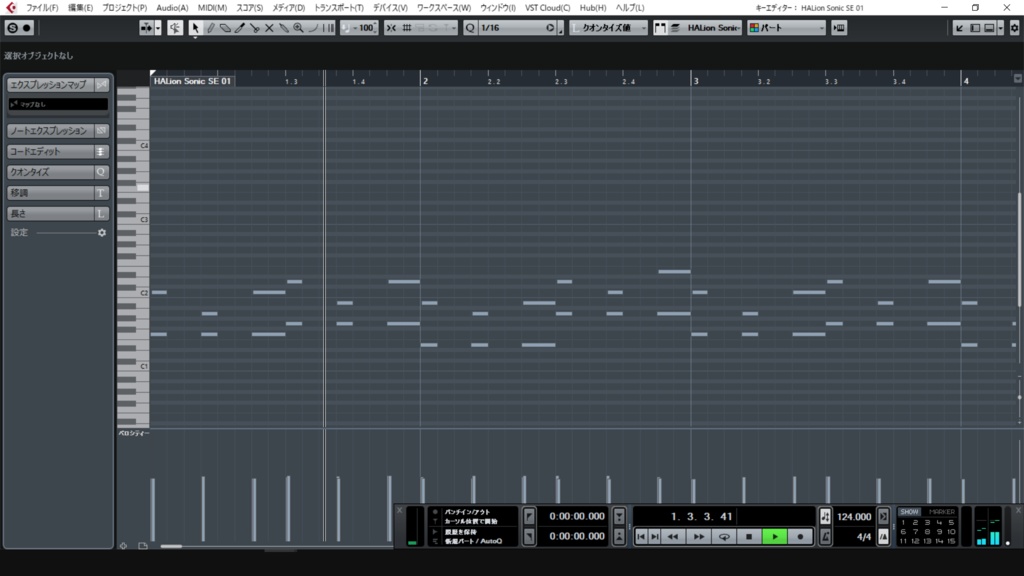Click ruler at bar 3

(x=696, y=81)
